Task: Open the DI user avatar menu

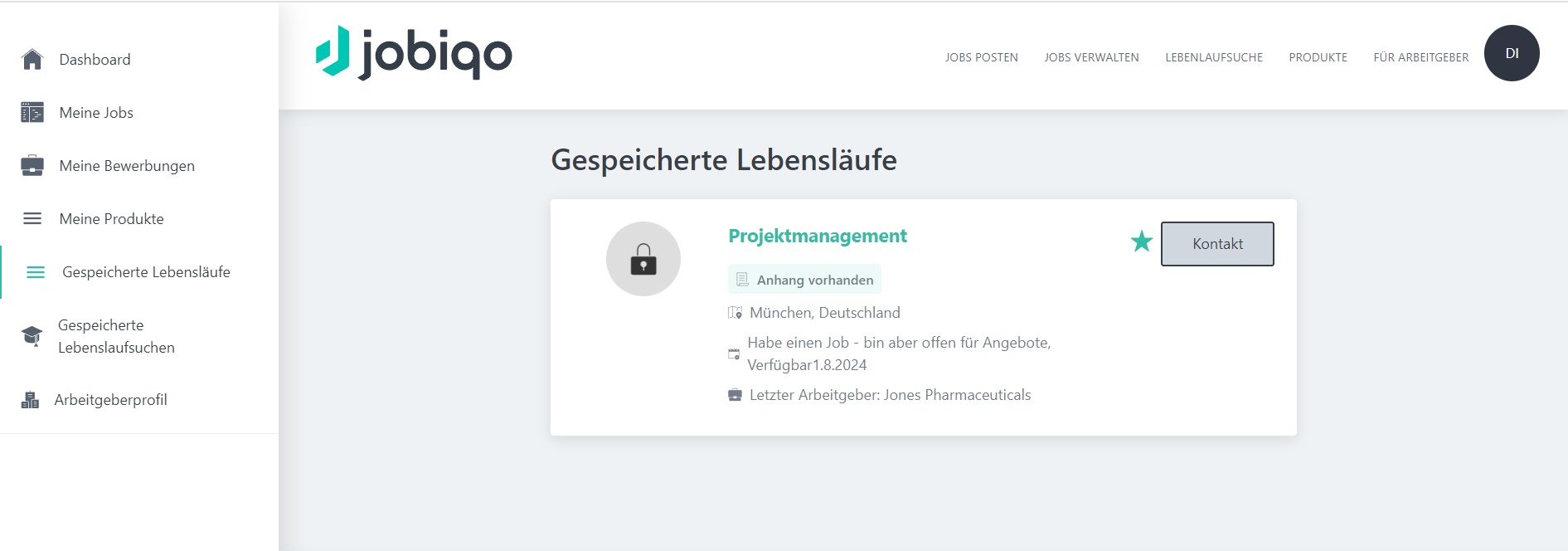Action: 1512,53
